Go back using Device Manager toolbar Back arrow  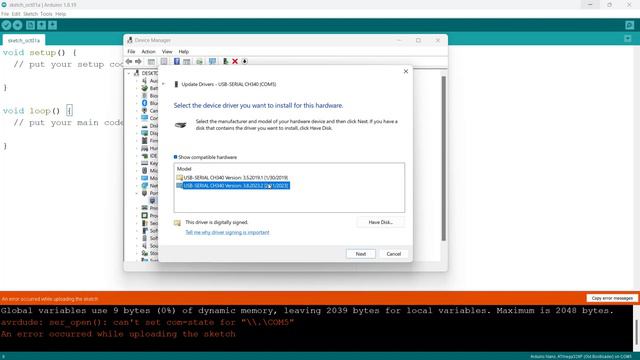129,61
